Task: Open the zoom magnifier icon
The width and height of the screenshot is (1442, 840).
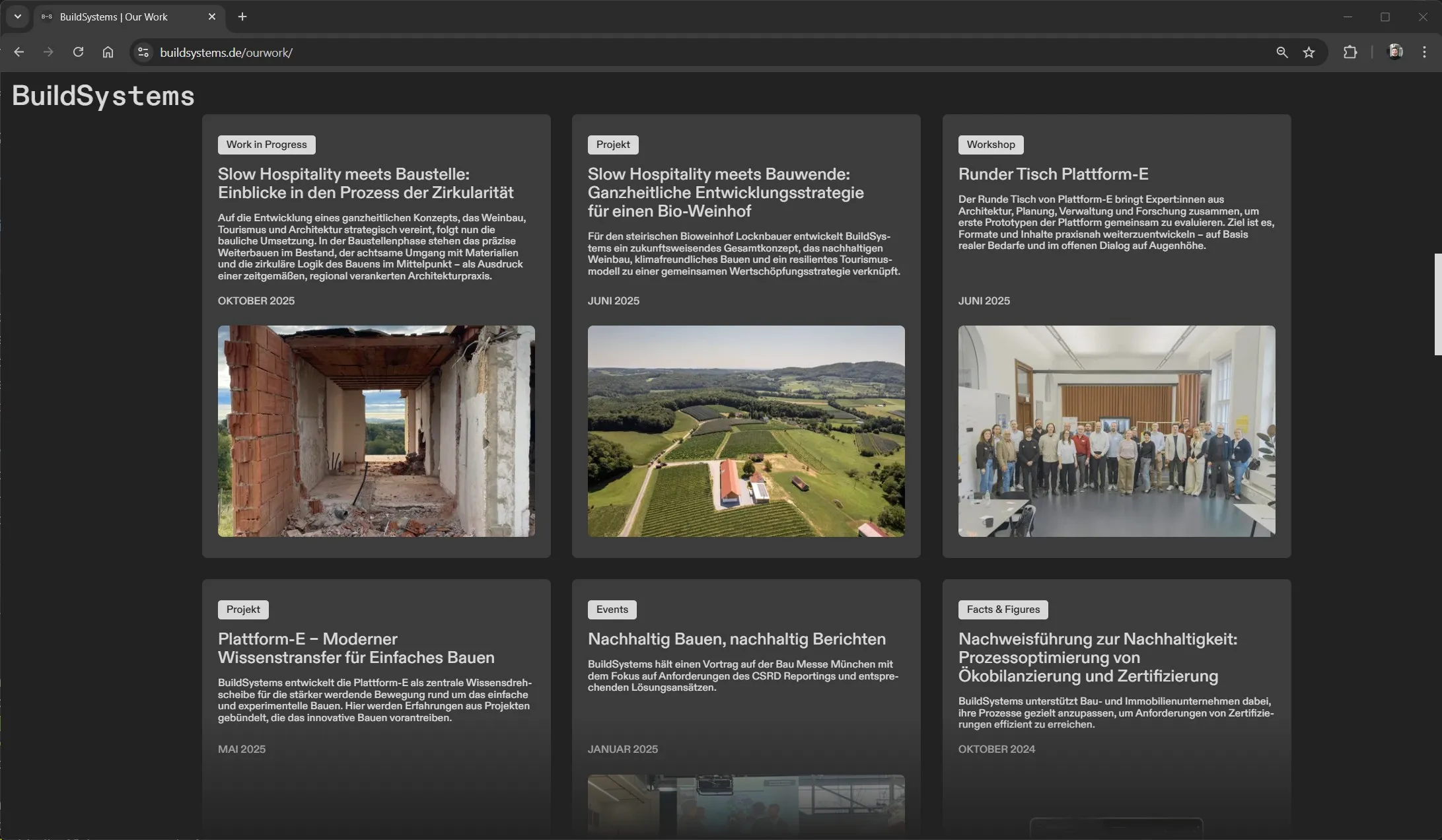Action: coord(1281,52)
